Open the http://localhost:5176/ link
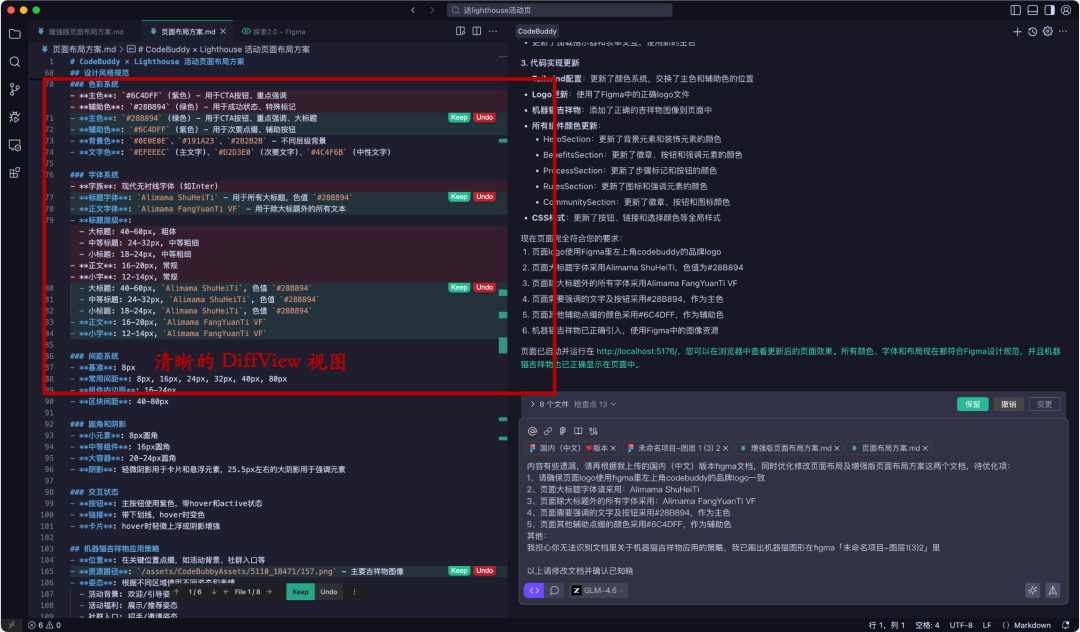Image resolution: width=1080 pixels, height=632 pixels. pyautogui.click(x=637, y=351)
